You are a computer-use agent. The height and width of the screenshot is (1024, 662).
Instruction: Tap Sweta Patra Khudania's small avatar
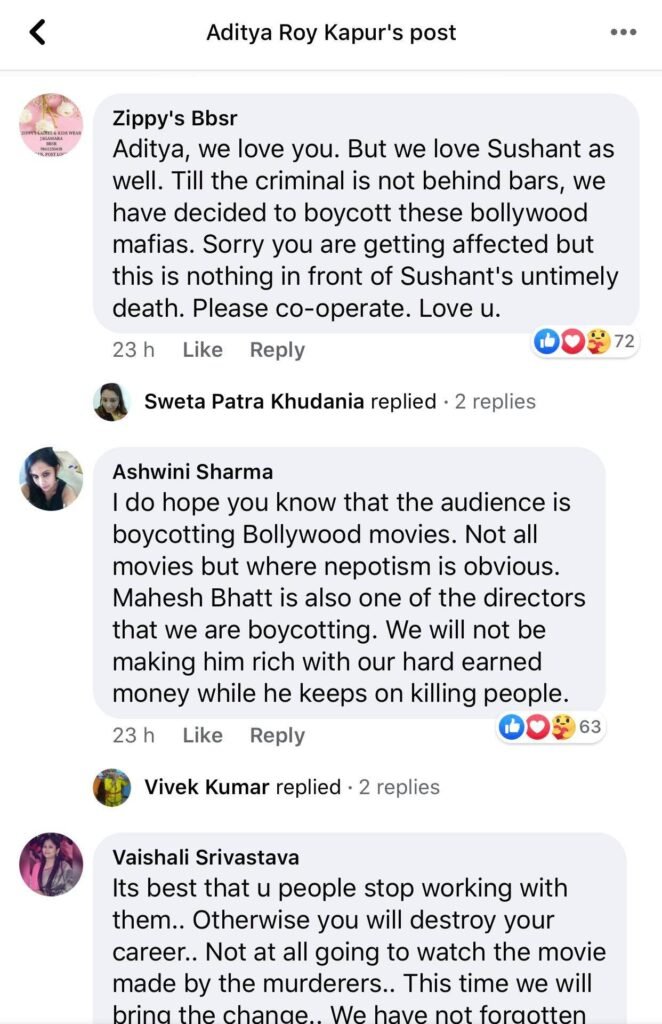[x=111, y=402]
